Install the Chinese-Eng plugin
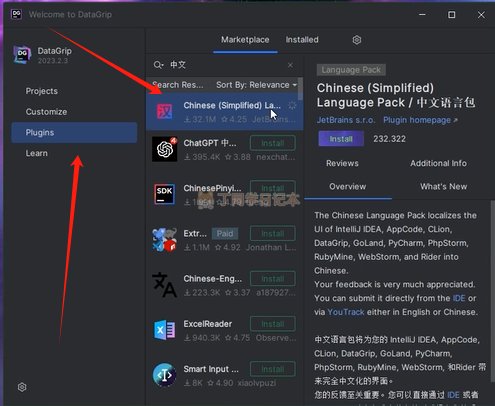Viewport: 495px width, 406px height. pos(273,279)
